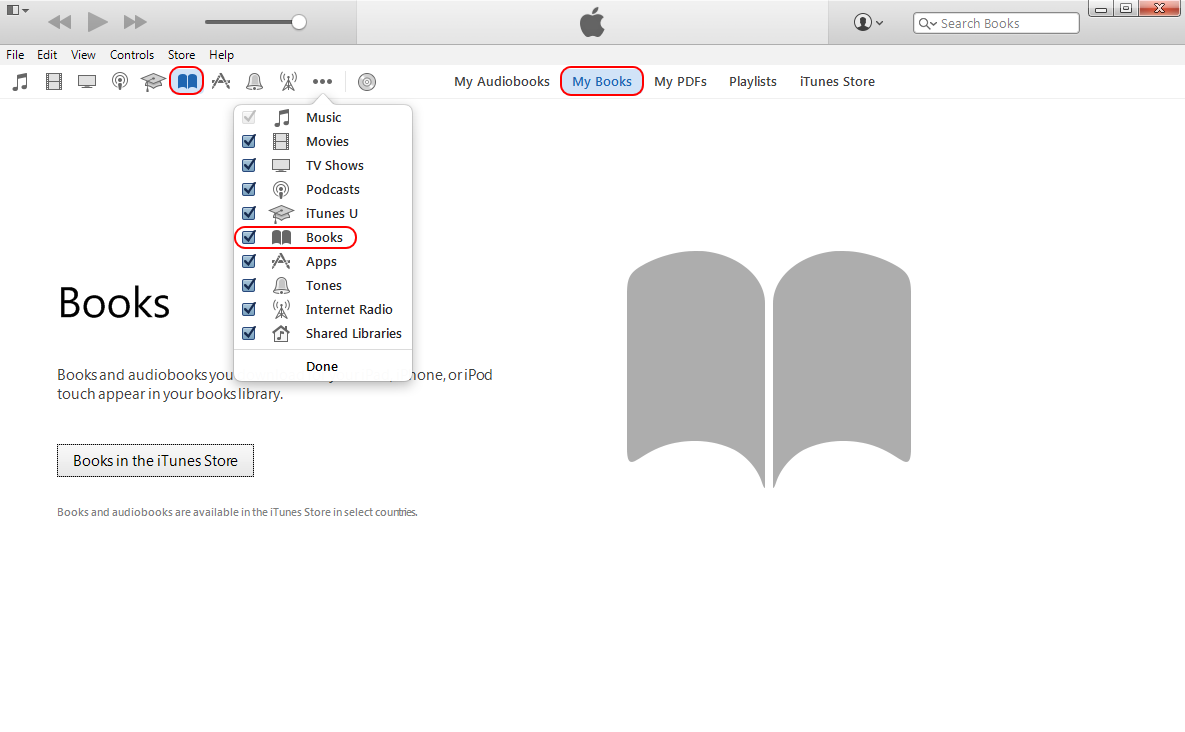Open the Store menu
This screenshot has height=732, width=1185.
pos(181,54)
